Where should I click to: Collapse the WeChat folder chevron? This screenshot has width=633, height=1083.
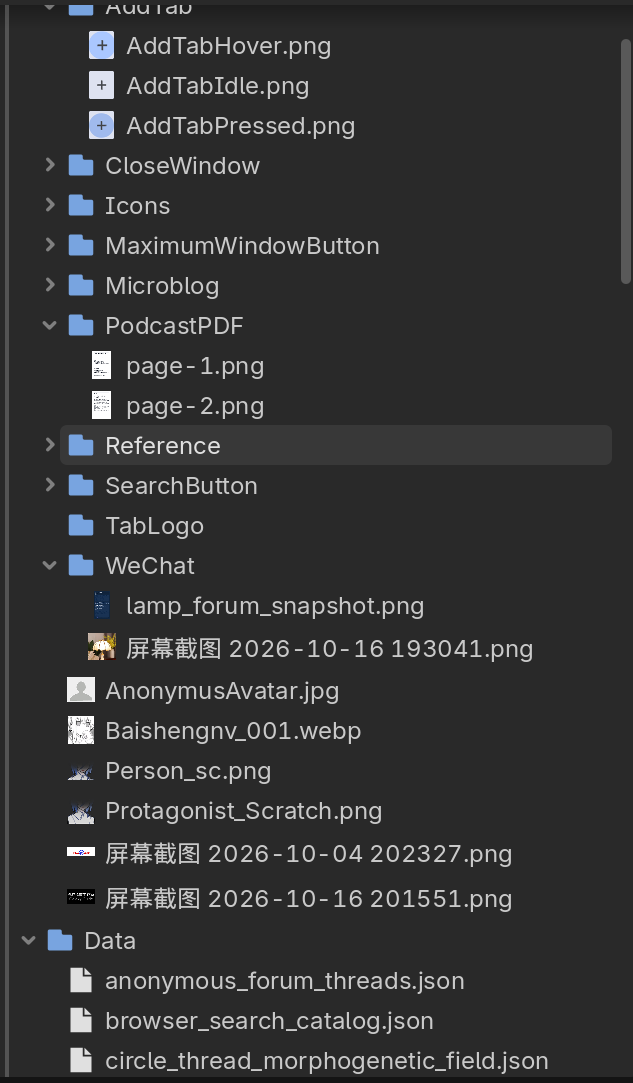(50, 565)
